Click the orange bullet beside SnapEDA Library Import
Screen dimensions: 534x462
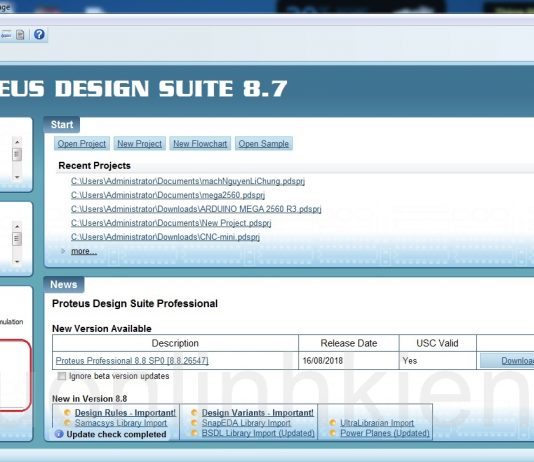[194, 423]
